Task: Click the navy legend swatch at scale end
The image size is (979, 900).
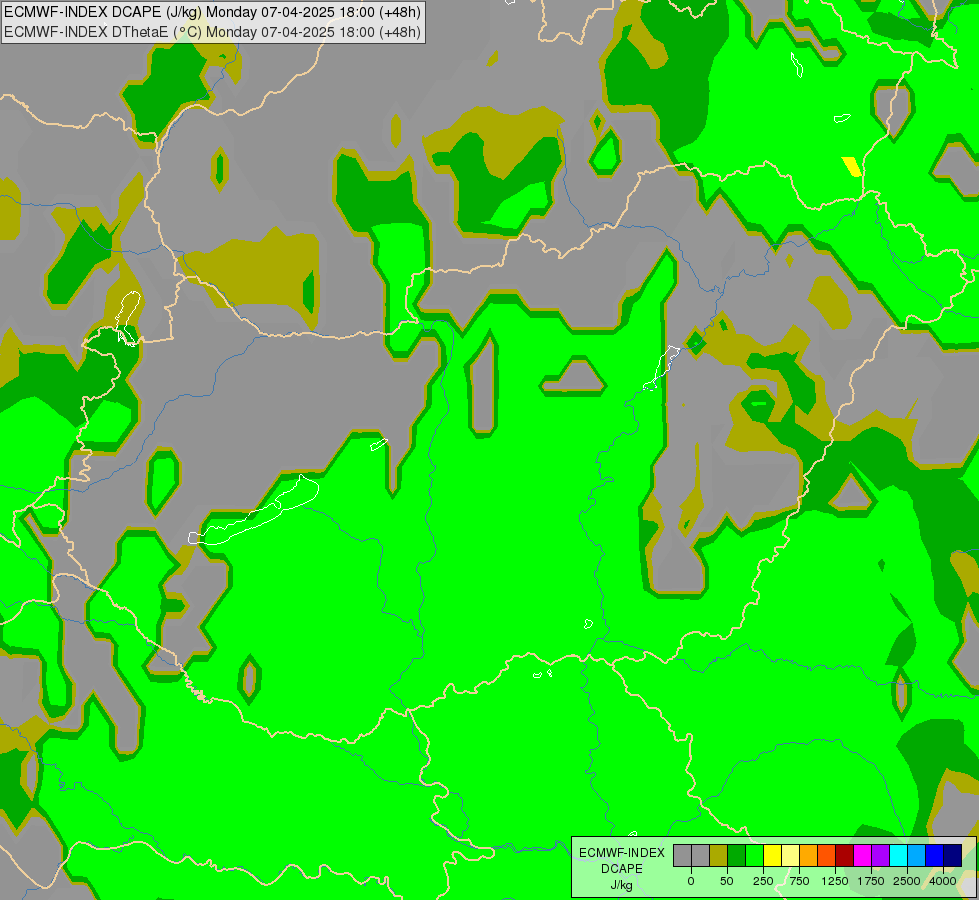Action: pyautogui.click(x=953, y=855)
